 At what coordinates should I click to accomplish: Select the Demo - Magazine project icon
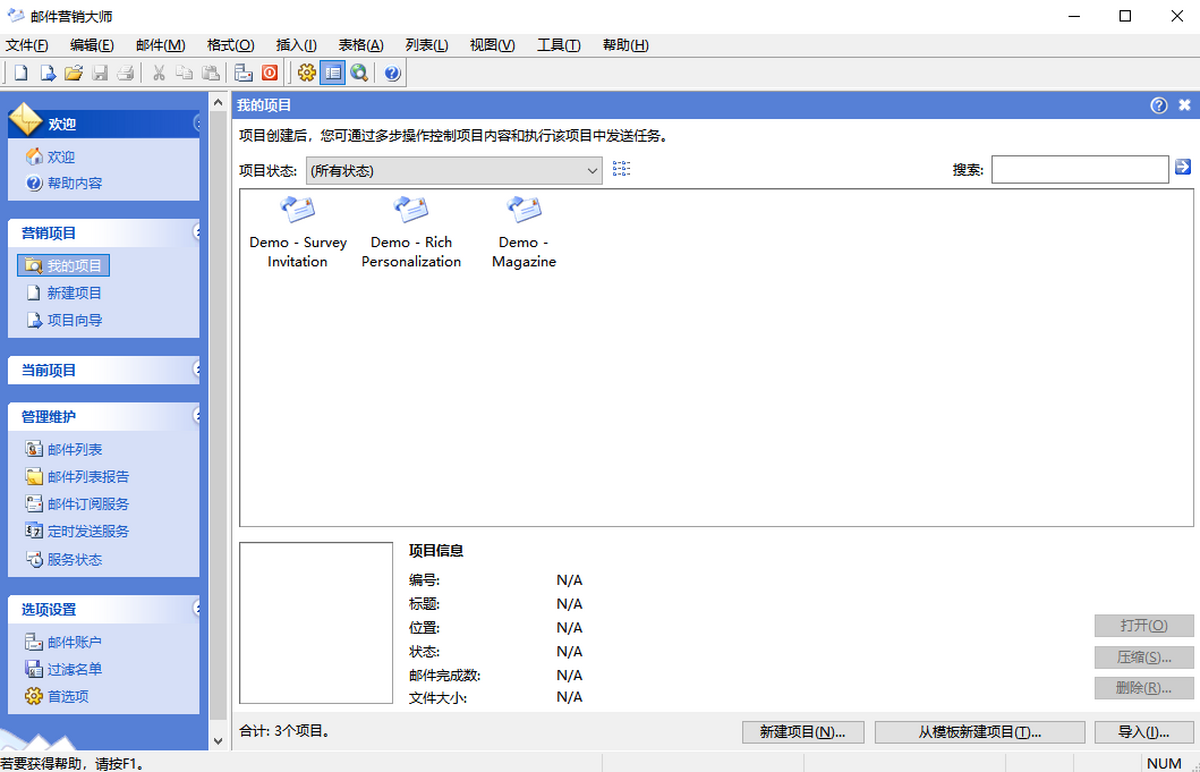point(524,232)
